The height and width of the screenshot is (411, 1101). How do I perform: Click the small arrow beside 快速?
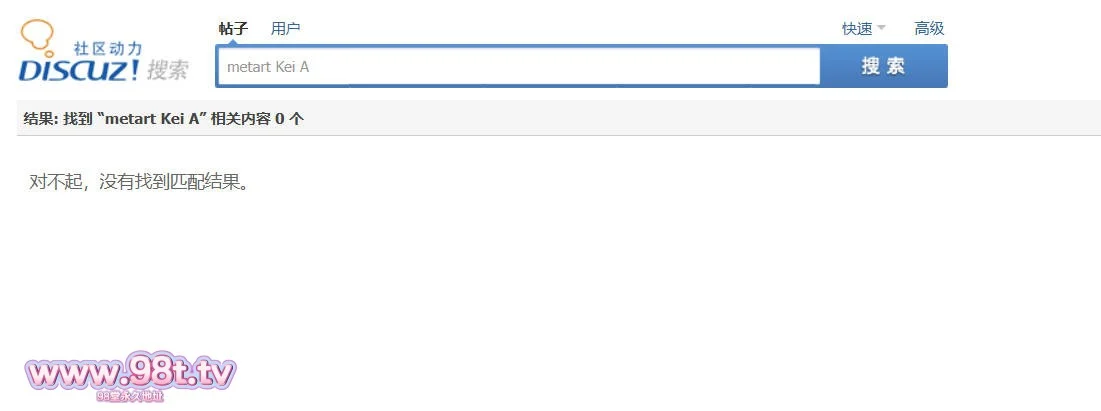[x=881, y=29]
